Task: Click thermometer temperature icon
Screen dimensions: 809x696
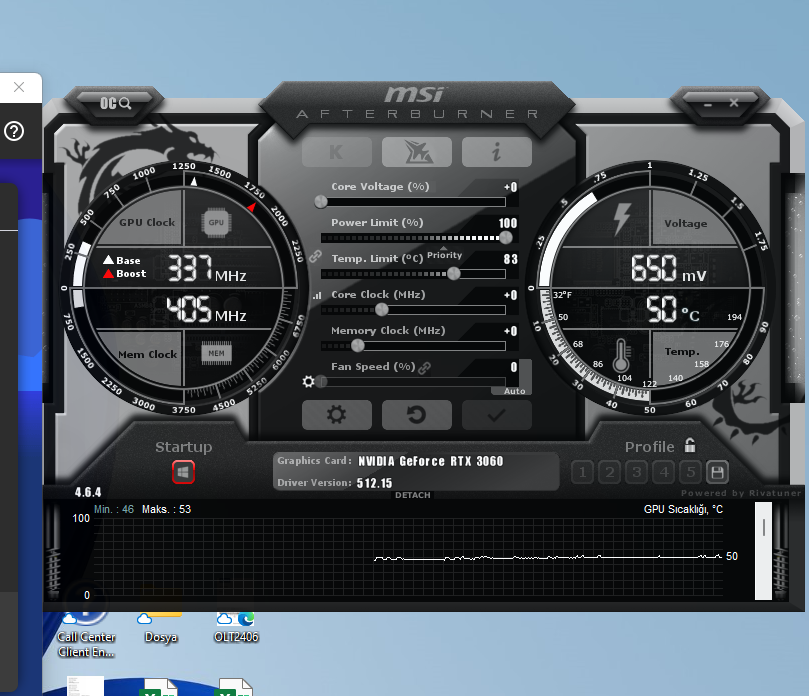Action: click(x=621, y=356)
